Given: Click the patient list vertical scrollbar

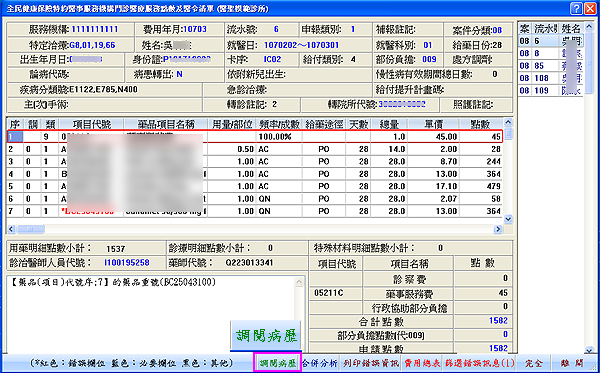Looking at the screenshot, I should 589,63.
